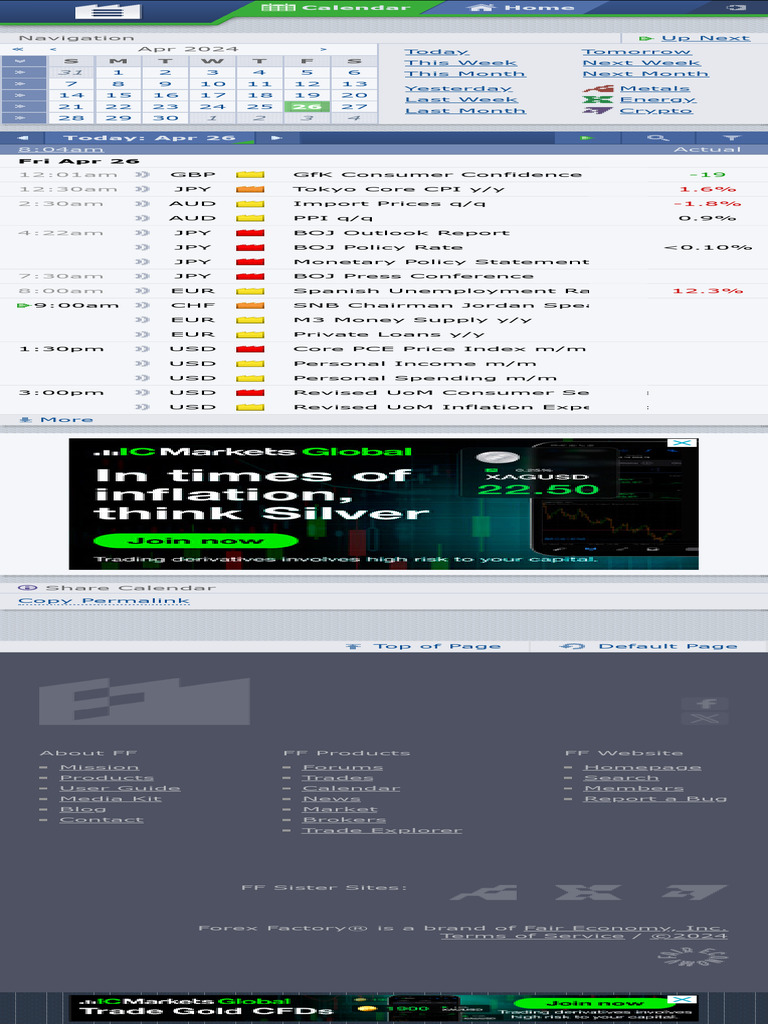Viewport: 768px width, 1024px height.
Task: Click the Share Calendar icon
Action: point(27,588)
